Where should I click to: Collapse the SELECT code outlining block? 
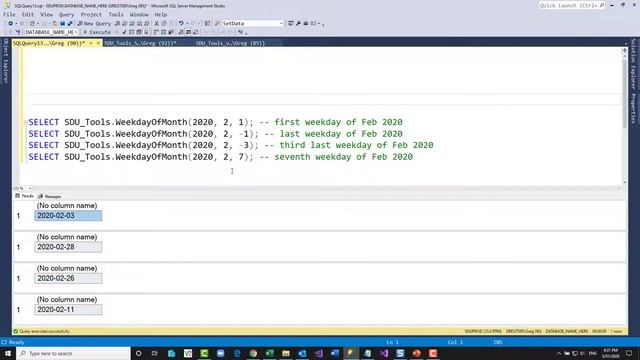pos(25,122)
